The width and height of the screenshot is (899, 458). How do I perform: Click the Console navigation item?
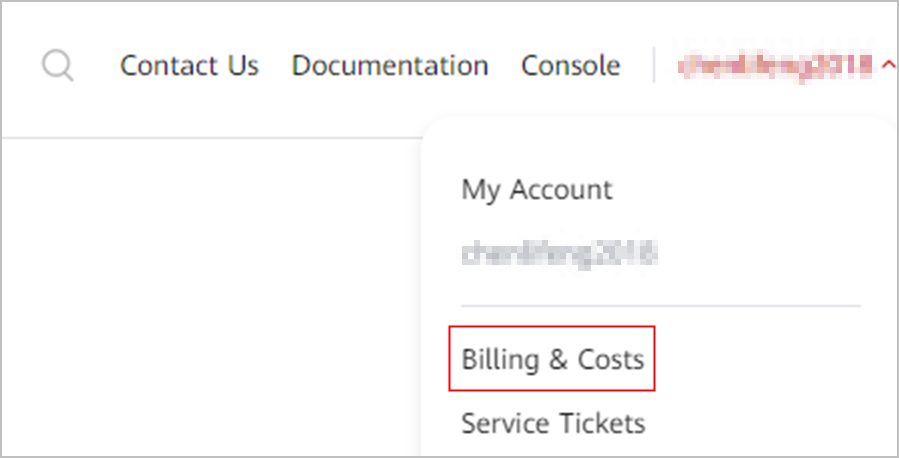570,66
